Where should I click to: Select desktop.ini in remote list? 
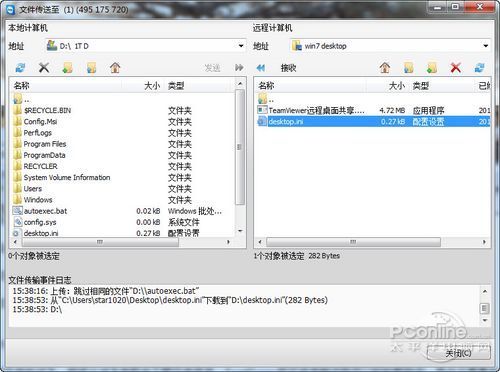[x=373, y=122]
